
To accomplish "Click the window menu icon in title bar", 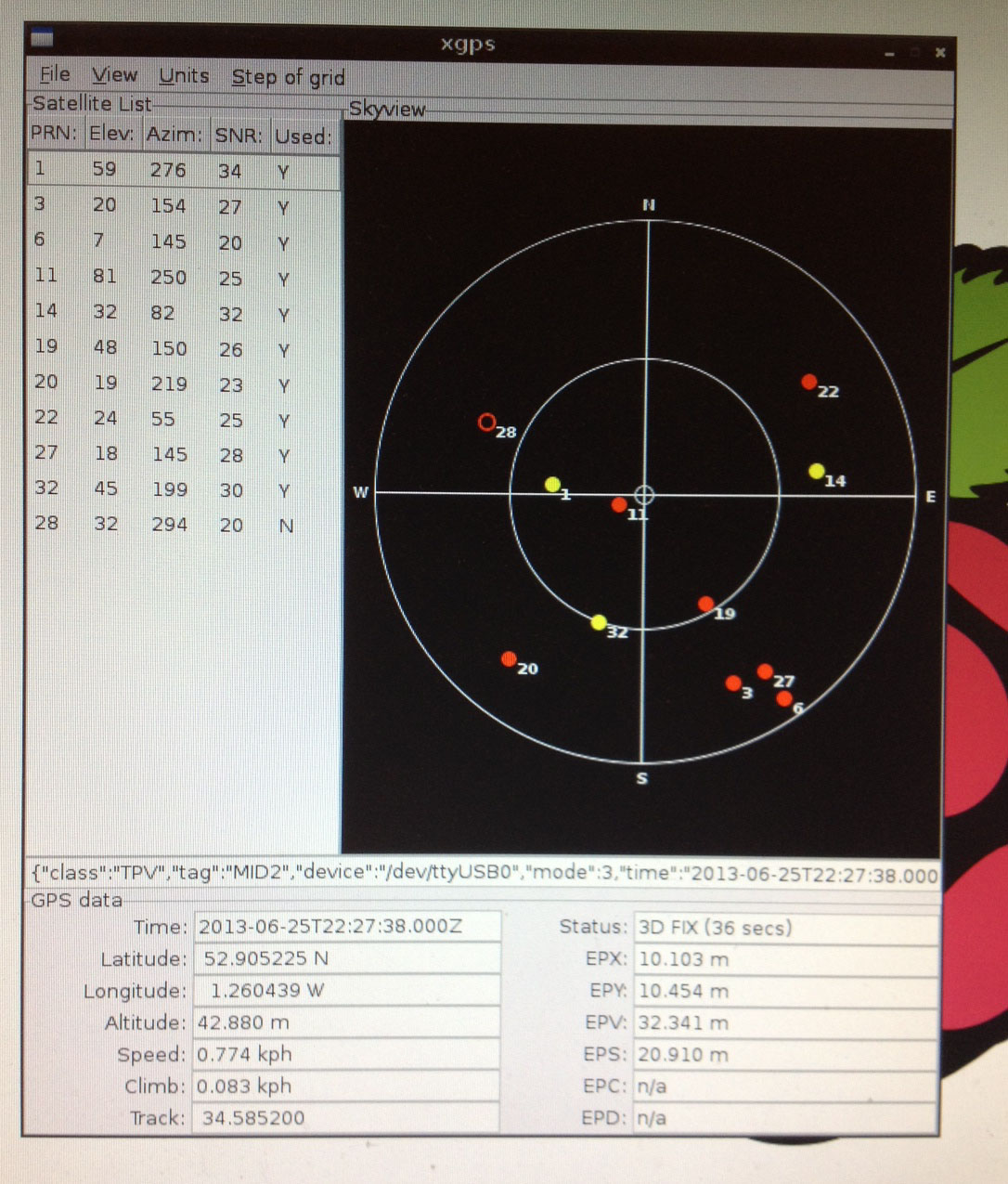I will point(42,39).
